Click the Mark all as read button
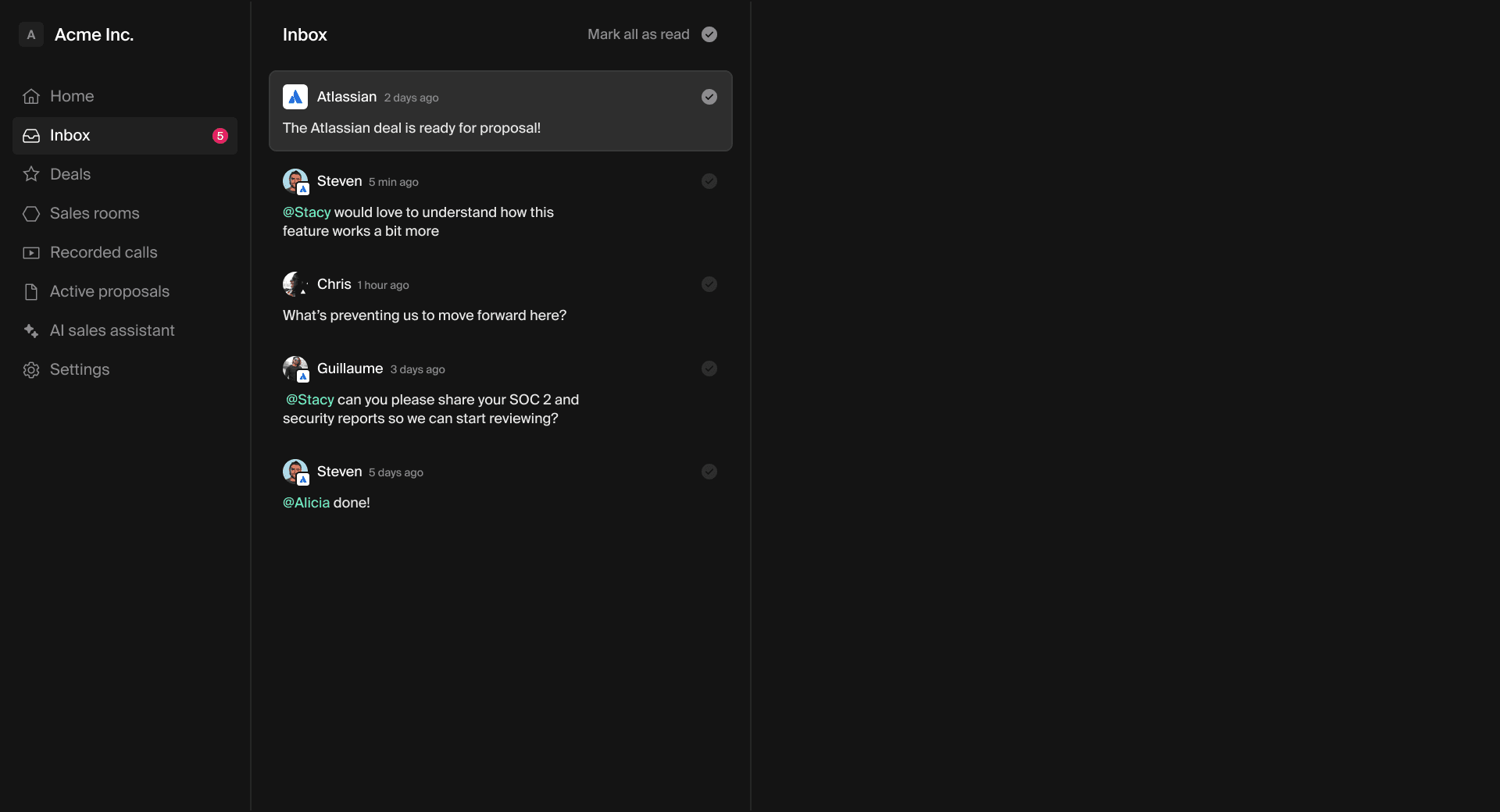The width and height of the screenshot is (1500, 812). [x=637, y=34]
